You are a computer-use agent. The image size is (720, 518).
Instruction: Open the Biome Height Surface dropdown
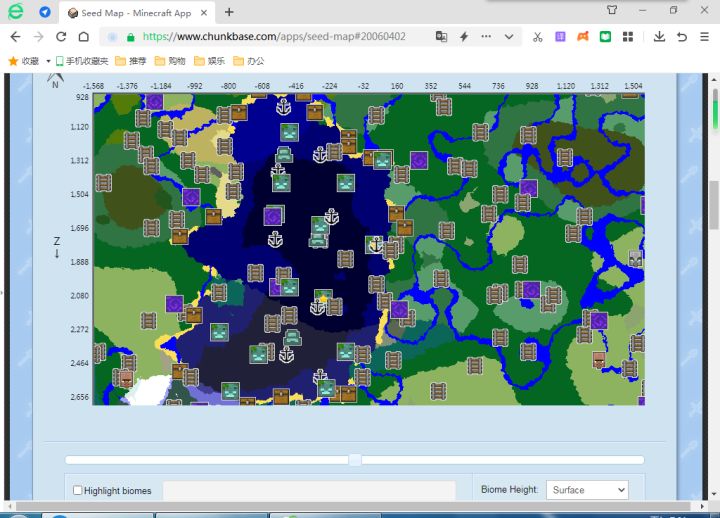coord(587,490)
